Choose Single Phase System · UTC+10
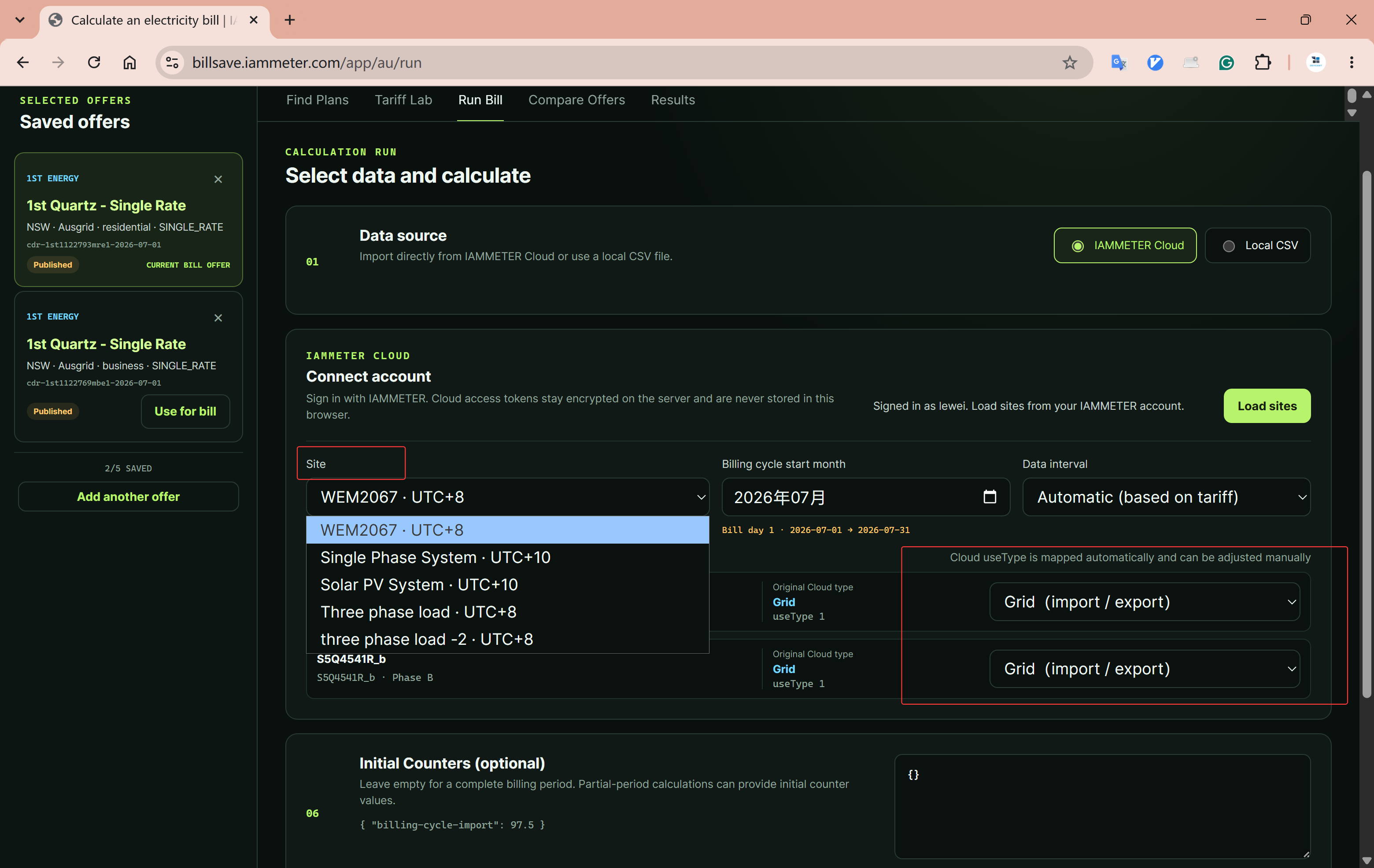This screenshot has width=1374, height=868. click(x=508, y=557)
